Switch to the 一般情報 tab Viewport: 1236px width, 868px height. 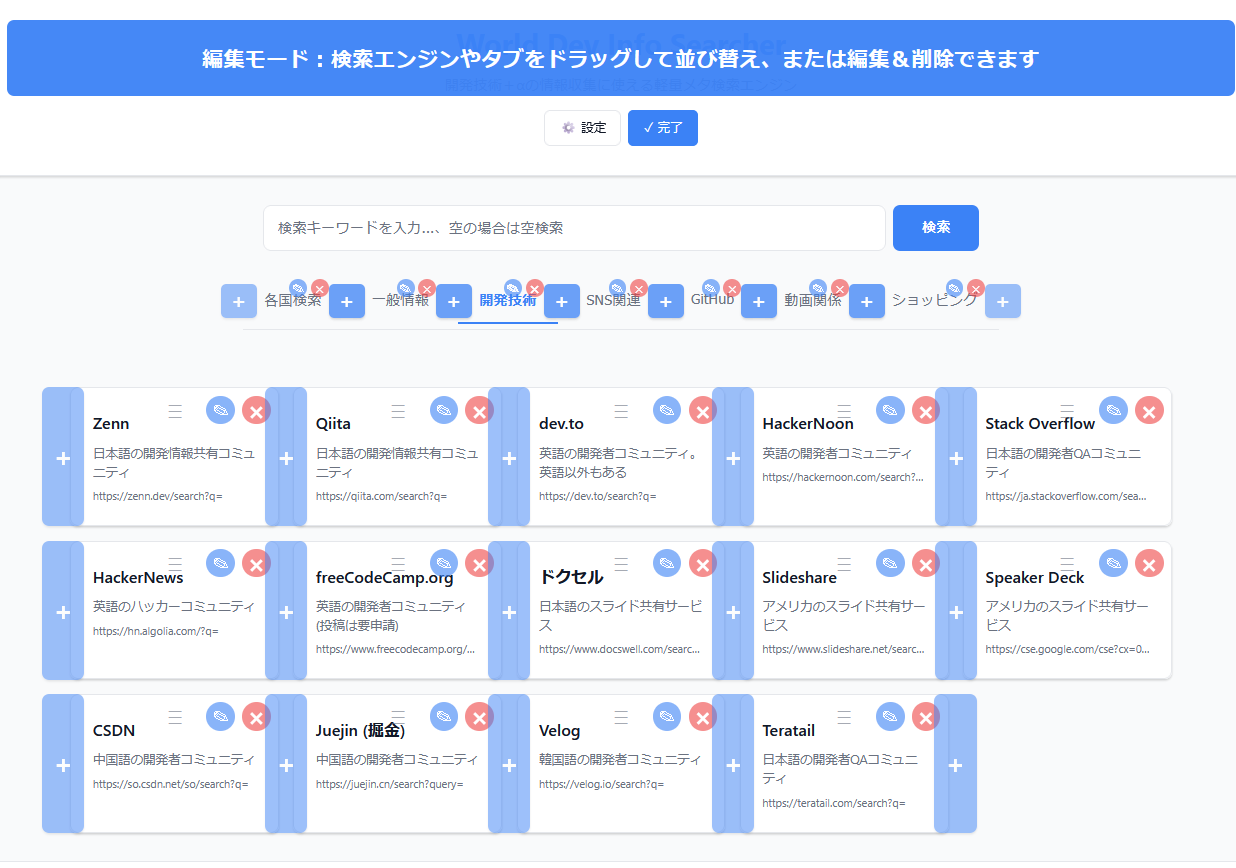(x=400, y=300)
